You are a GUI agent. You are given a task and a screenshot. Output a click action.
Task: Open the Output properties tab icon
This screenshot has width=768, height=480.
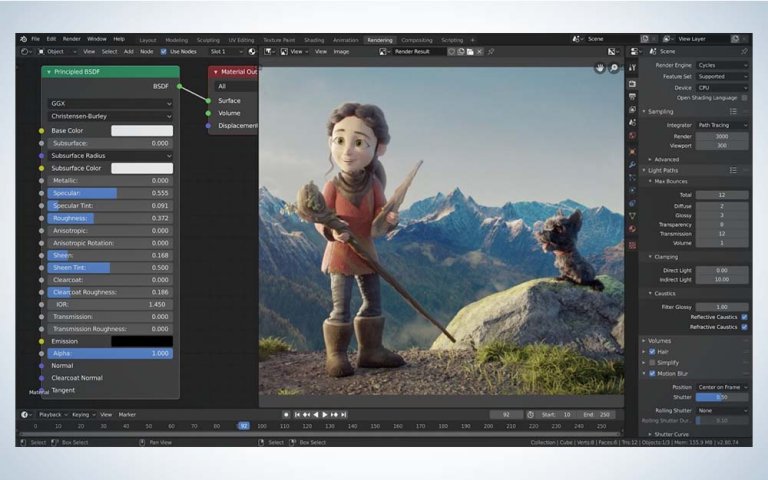632,96
